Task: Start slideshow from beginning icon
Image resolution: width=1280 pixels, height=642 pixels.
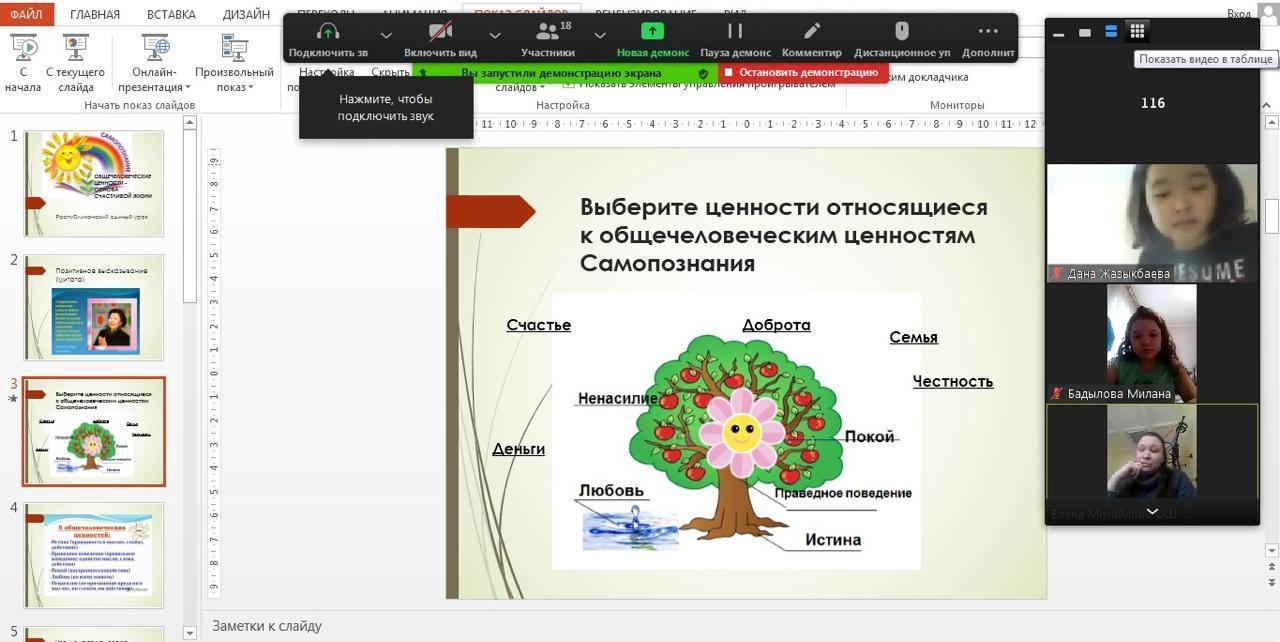Action: (23, 48)
